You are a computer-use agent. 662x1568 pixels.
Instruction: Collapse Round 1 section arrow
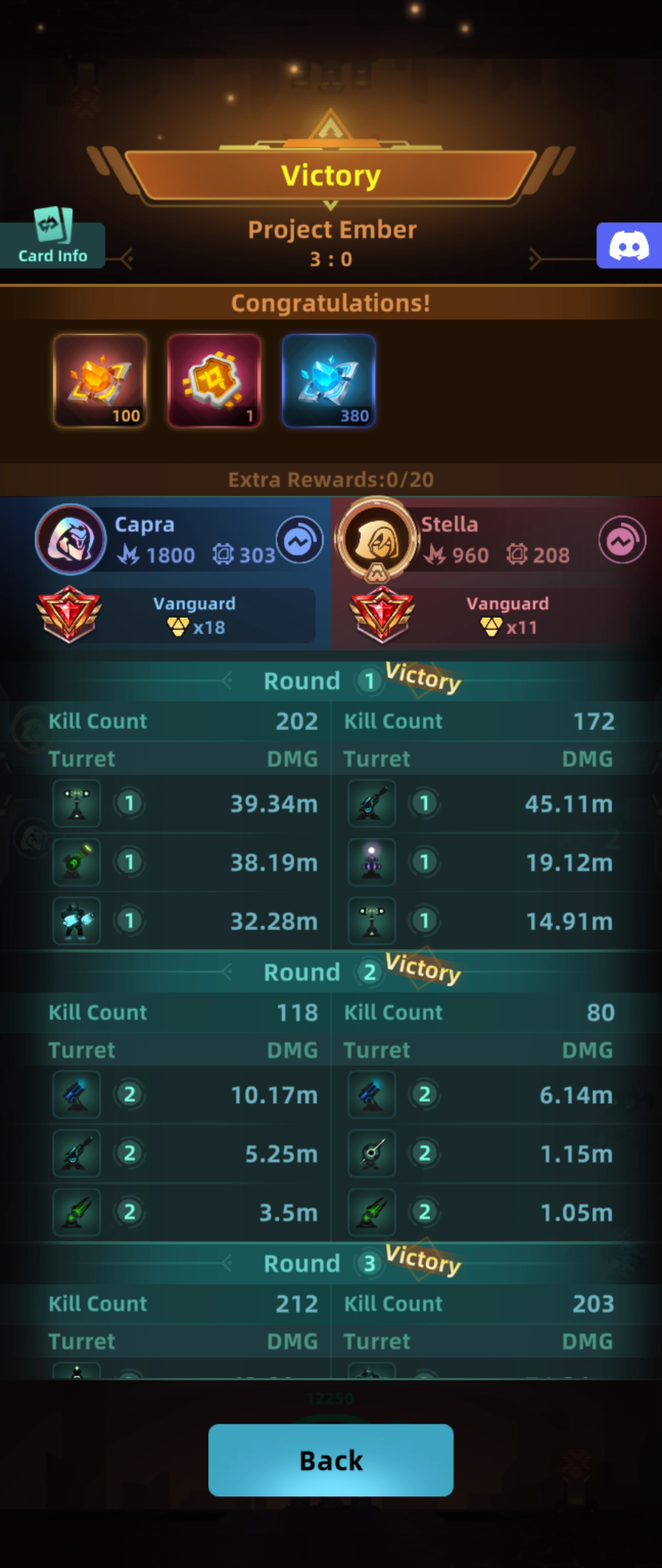point(227,680)
